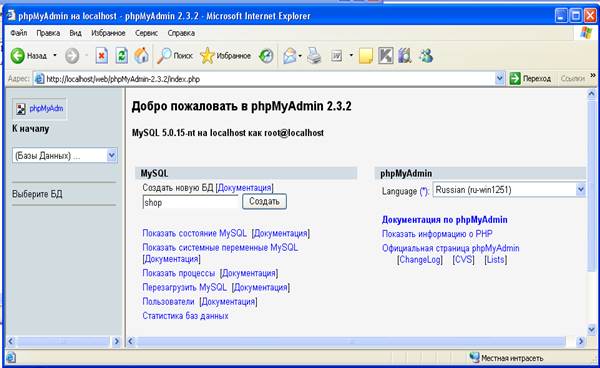Stop page loading with red X icon
The image size is (600, 368).
coord(101,56)
